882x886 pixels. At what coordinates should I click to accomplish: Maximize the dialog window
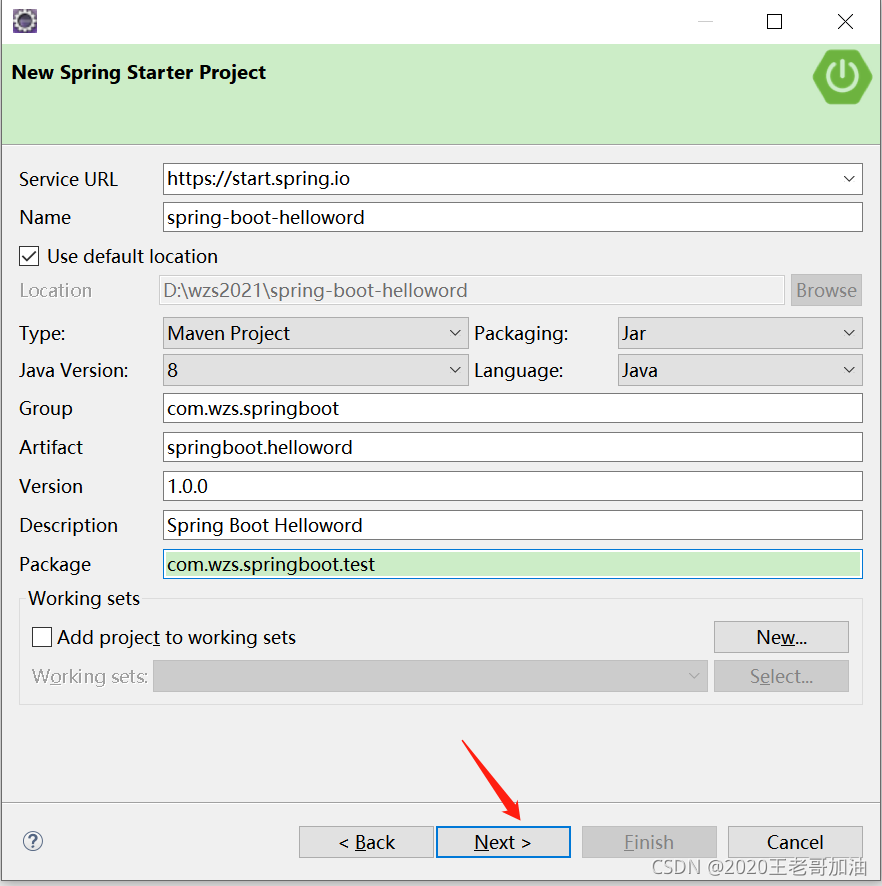point(774,21)
